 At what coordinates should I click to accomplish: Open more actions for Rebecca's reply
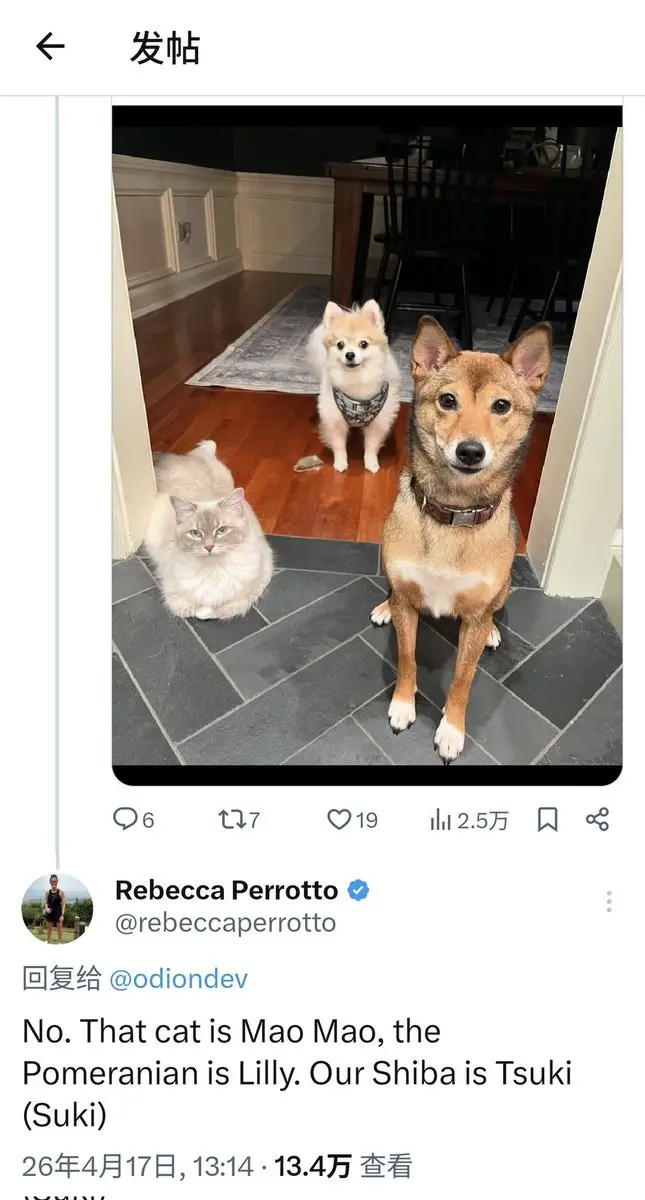coord(611,902)
